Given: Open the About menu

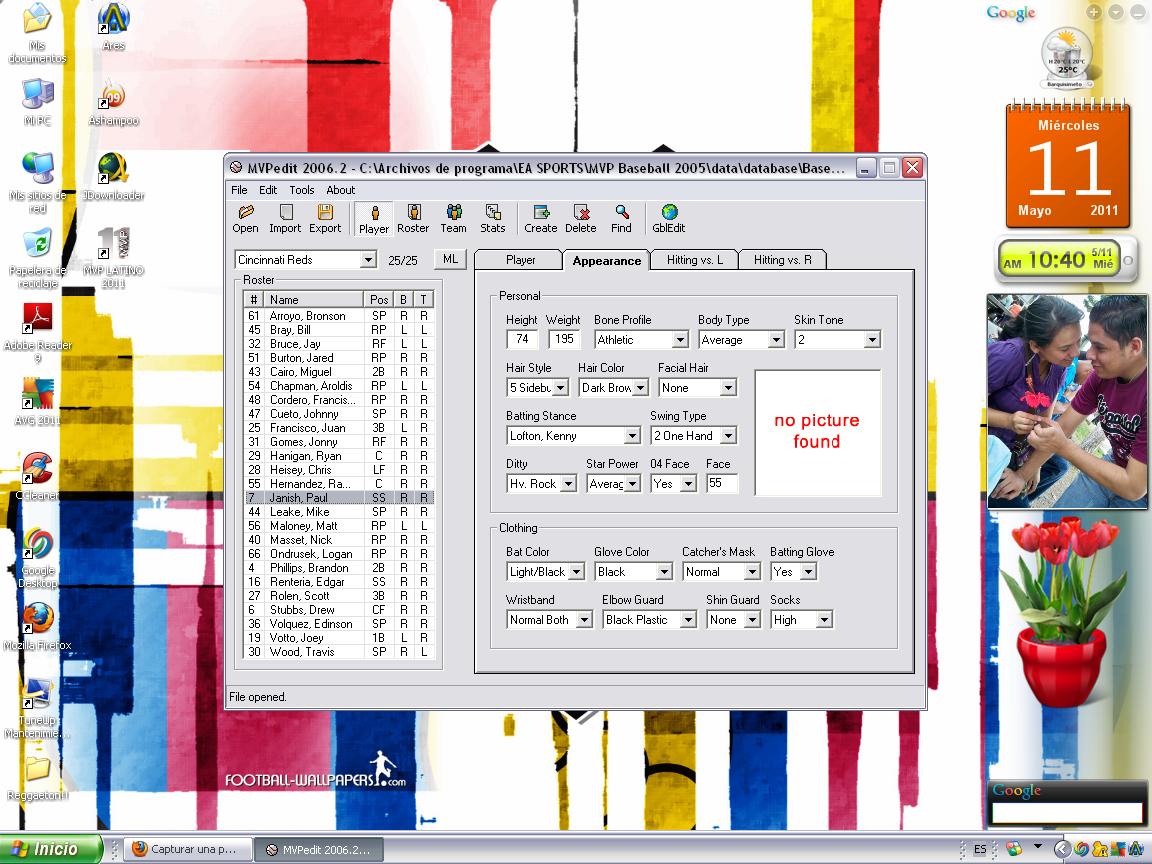Looking at the screenshot, I should (340, 190).
